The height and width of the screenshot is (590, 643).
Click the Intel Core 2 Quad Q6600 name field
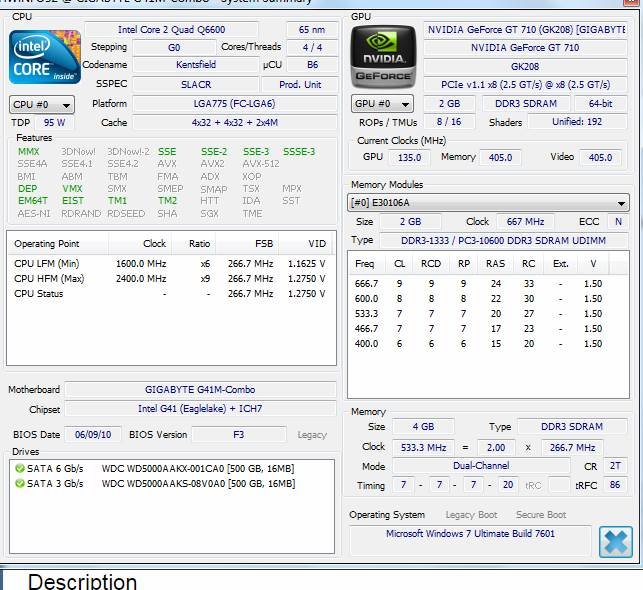tap(171, 30)
